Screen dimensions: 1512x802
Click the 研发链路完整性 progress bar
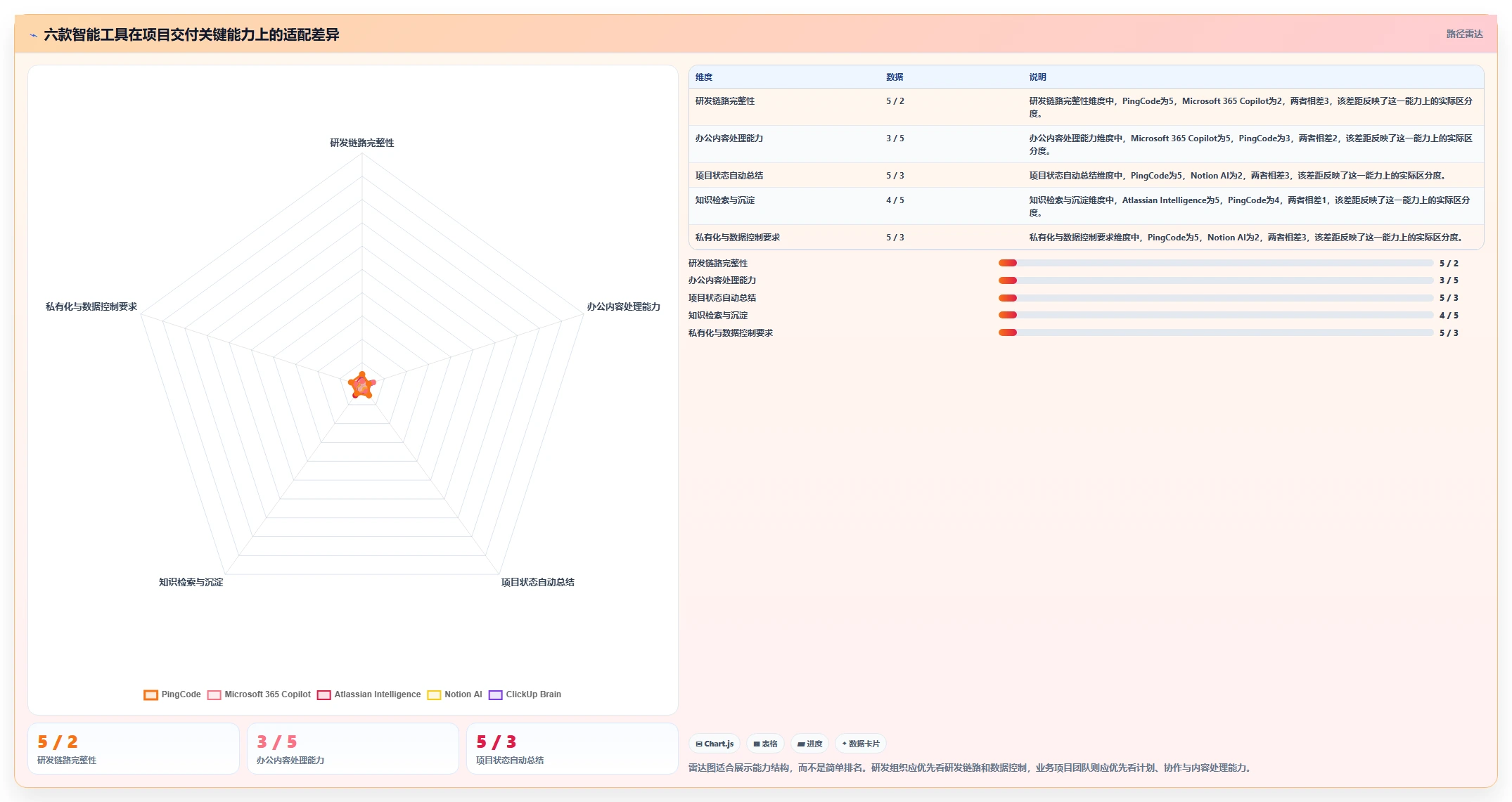point(1215,263)
